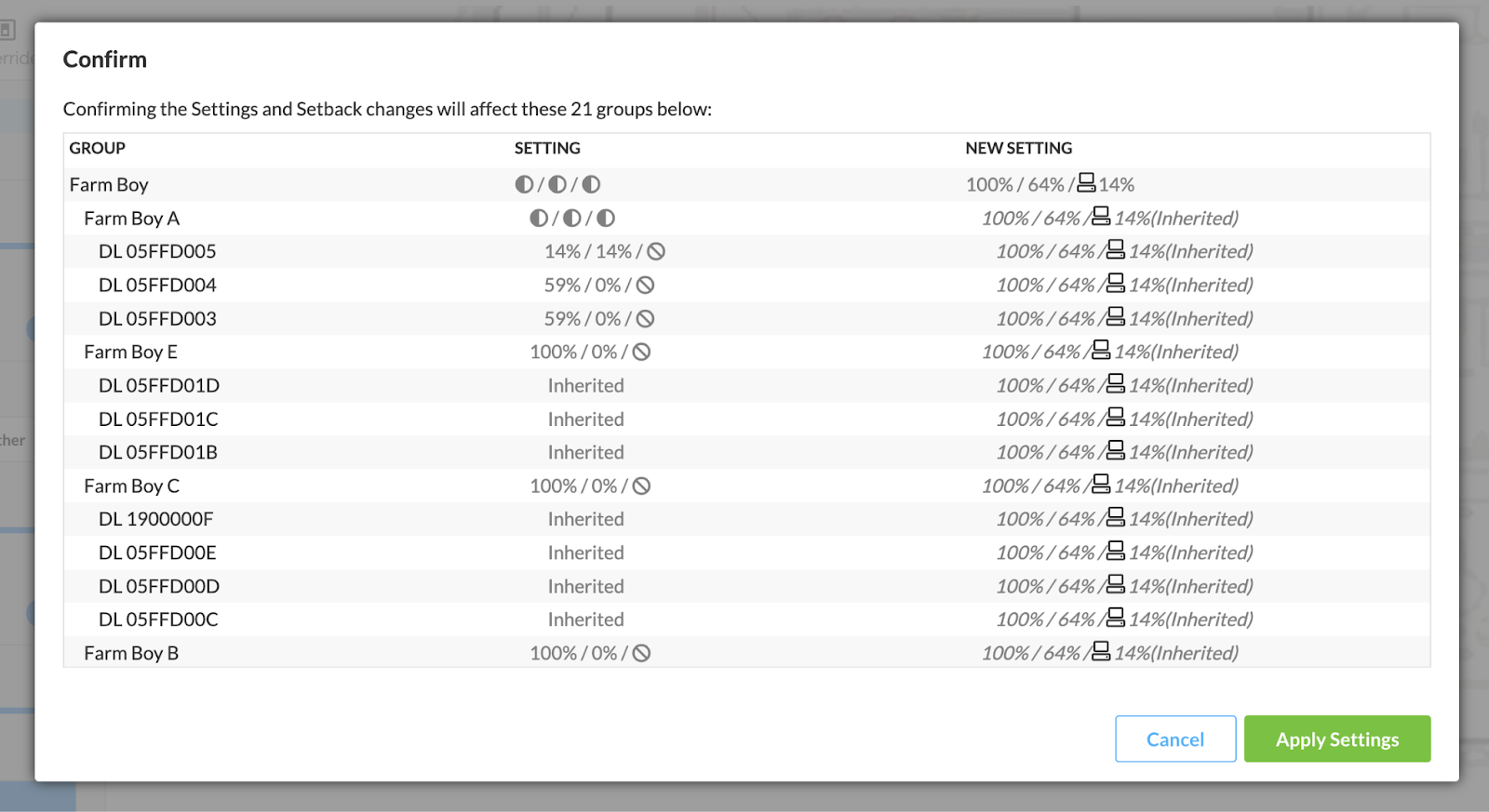This screenshot has width=1489, height=812.
Task: Click the disabled icon in DL 05FFD005 row
Action: (x=656, y=252)
